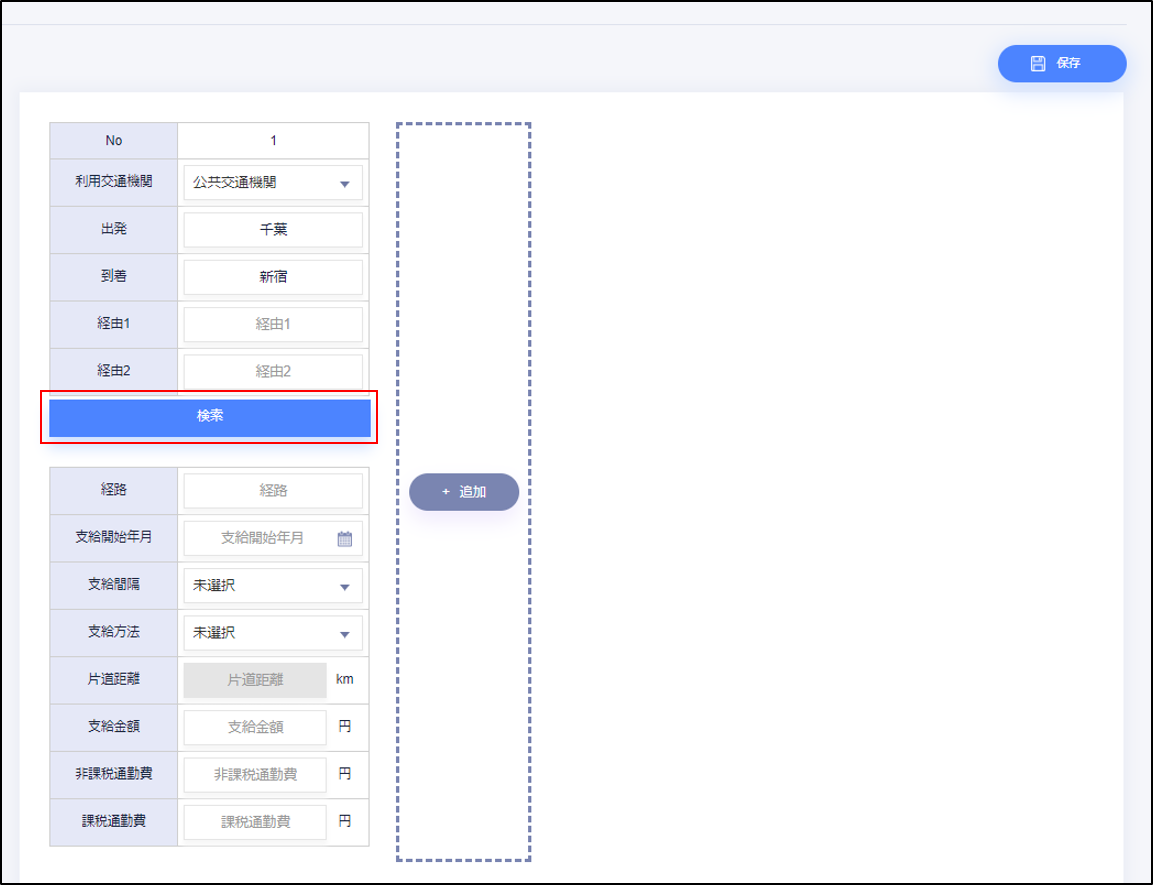Focus the 出発 field containing 千葉
This screenshot has width=1153, height=885.
click(x=272, y=230)
